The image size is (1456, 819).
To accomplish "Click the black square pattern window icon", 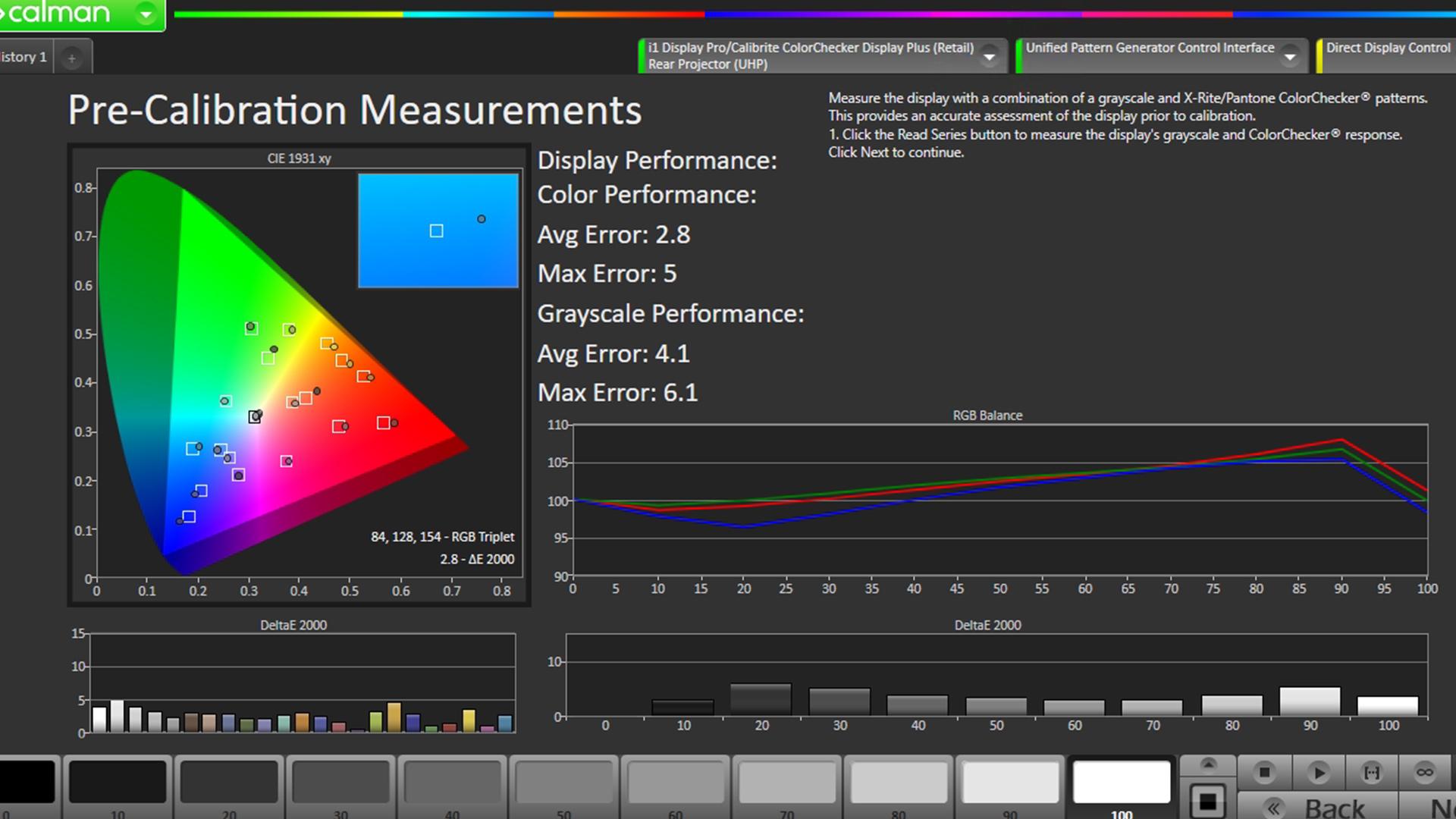I will [x=1208, y=801].
